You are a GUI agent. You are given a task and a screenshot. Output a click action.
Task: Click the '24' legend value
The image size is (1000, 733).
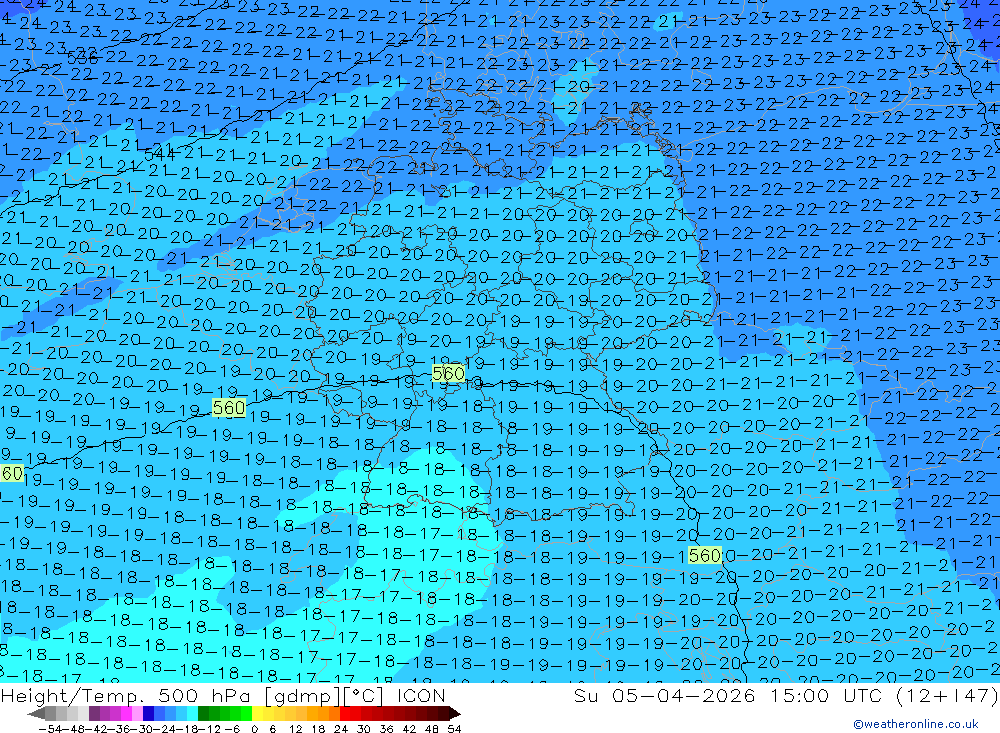coord(341,729)
